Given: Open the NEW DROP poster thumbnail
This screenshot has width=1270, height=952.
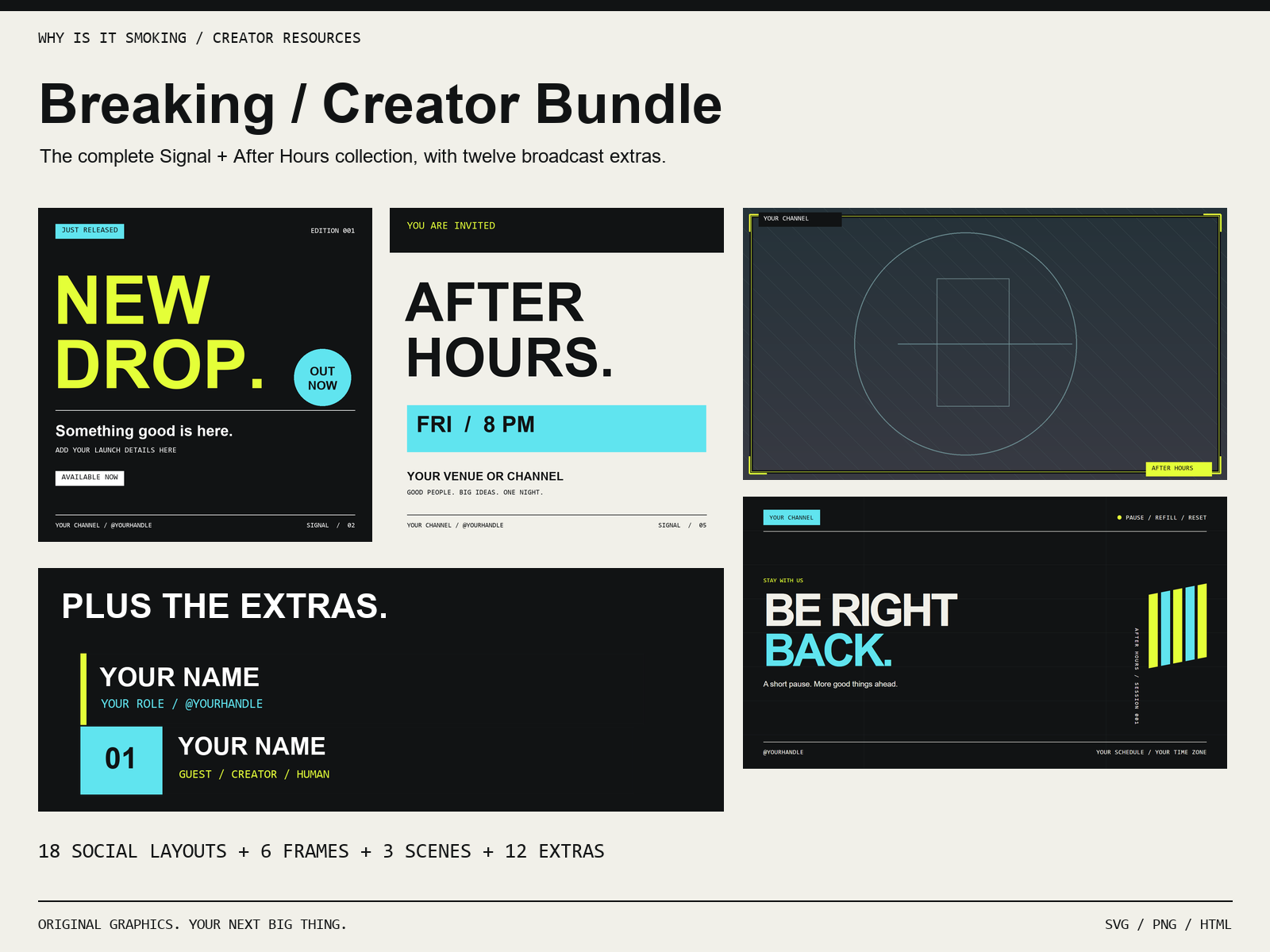Looking at the screenshot, I should pos(205,374).
